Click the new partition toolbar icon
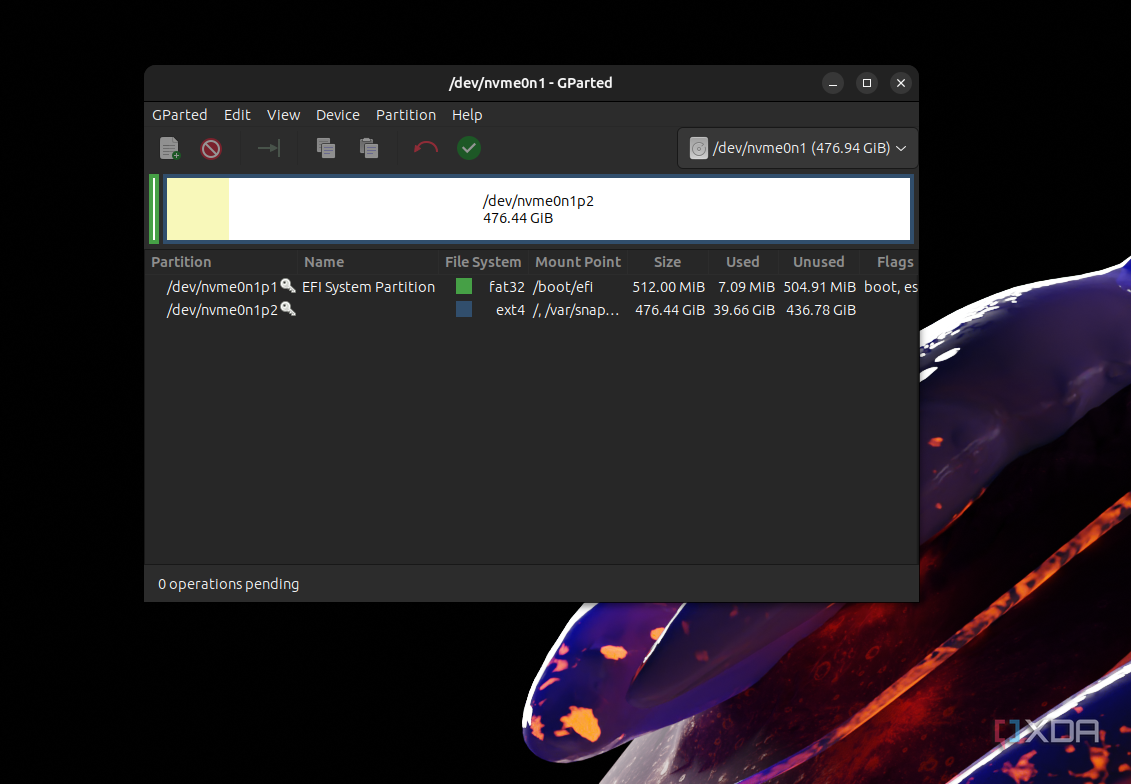The height and width of the screenshot is (784, 1131). point(170,148)
